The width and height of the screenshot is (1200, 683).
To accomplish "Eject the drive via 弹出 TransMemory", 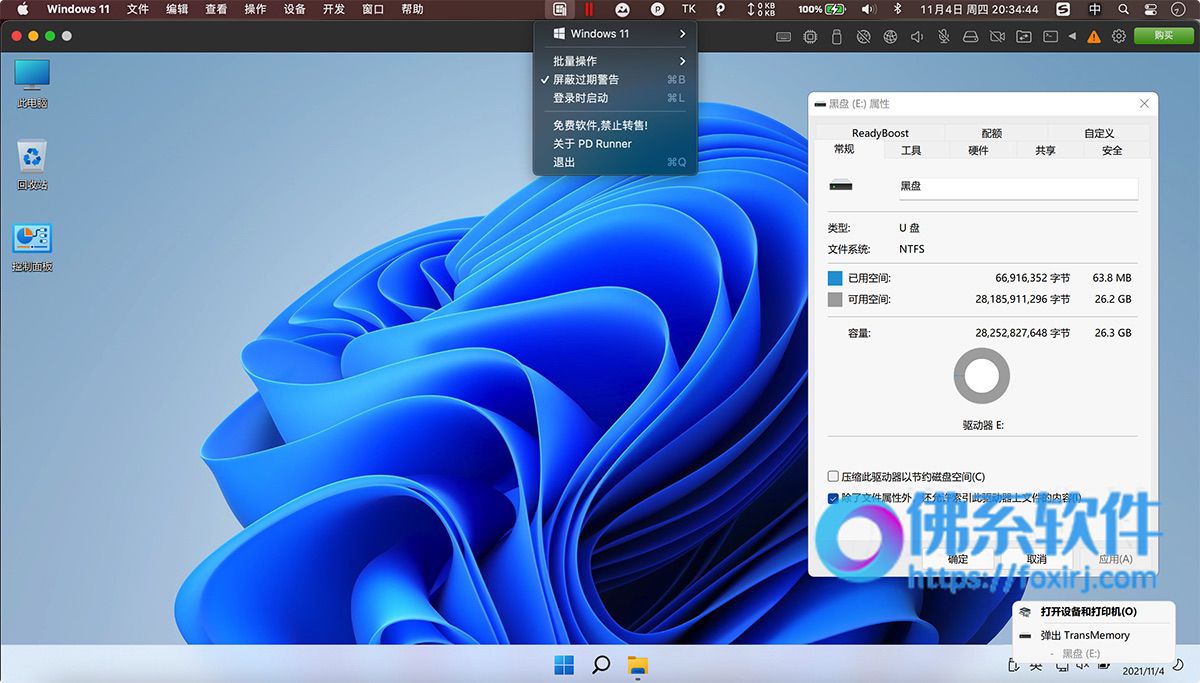I will click(1085, 635).
